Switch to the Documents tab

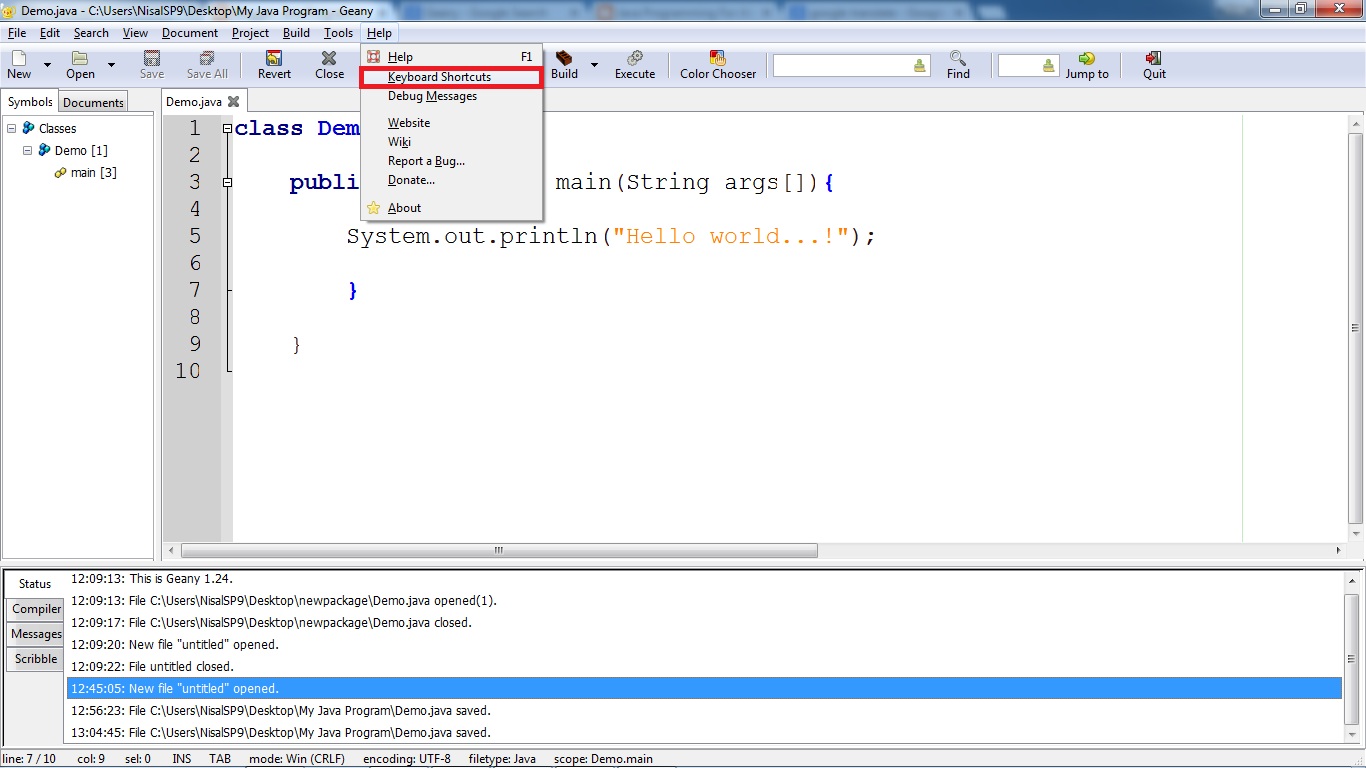[x=92, y=101]
